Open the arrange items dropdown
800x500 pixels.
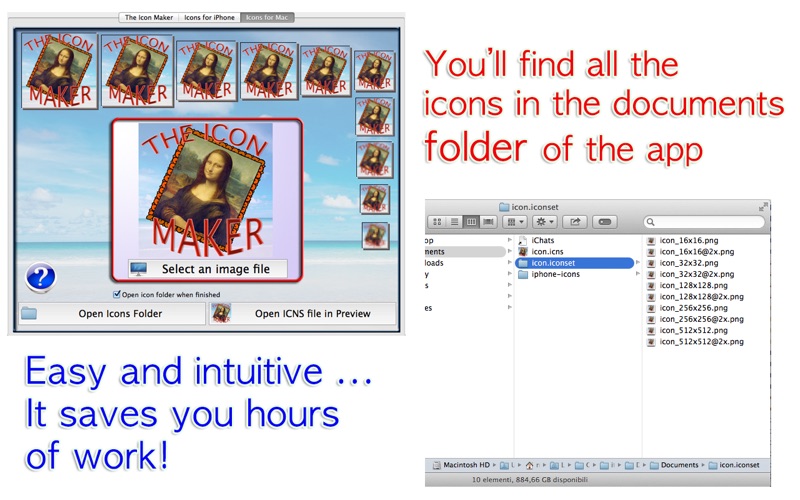(515, 222)
